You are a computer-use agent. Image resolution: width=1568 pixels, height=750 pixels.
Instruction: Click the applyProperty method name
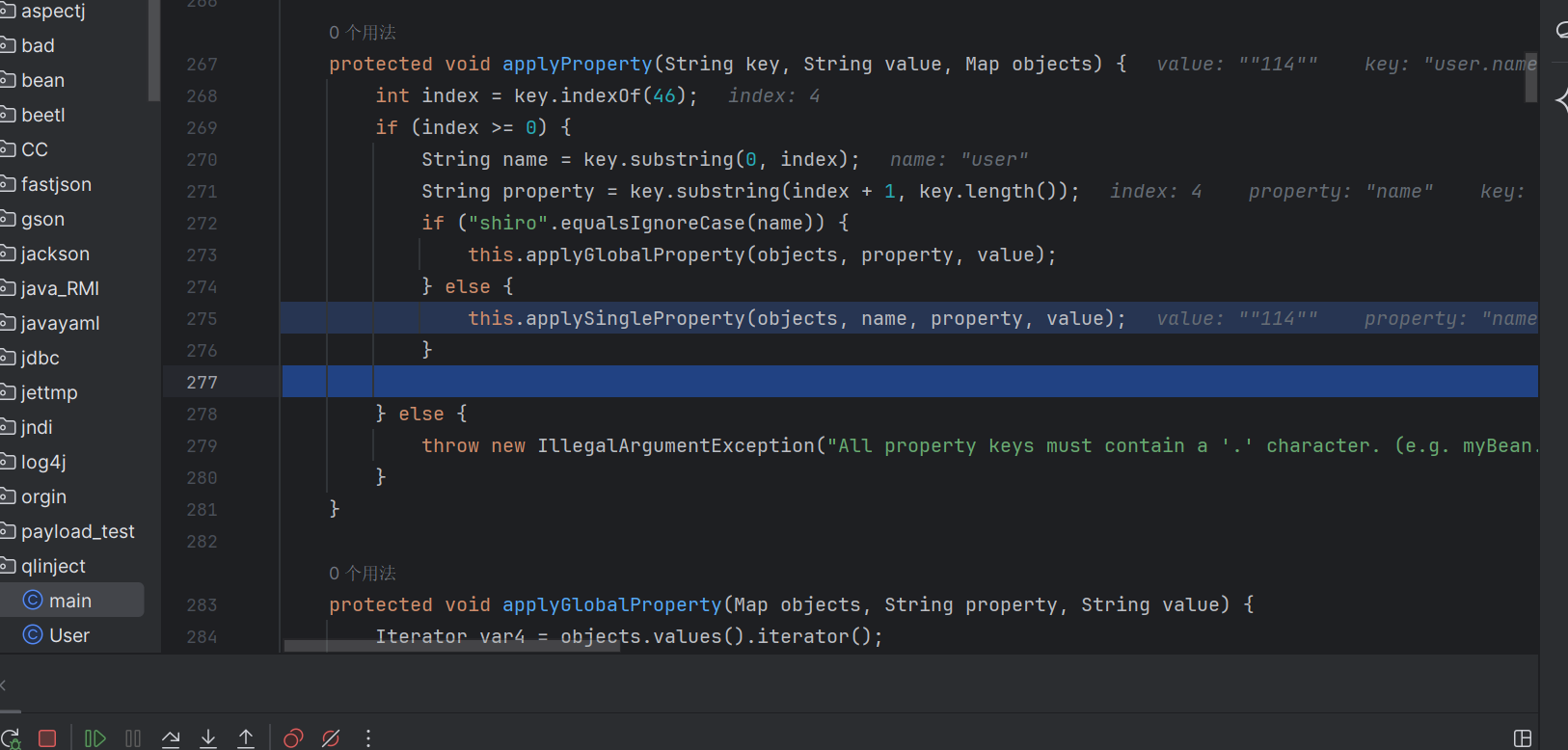point(578,64)
